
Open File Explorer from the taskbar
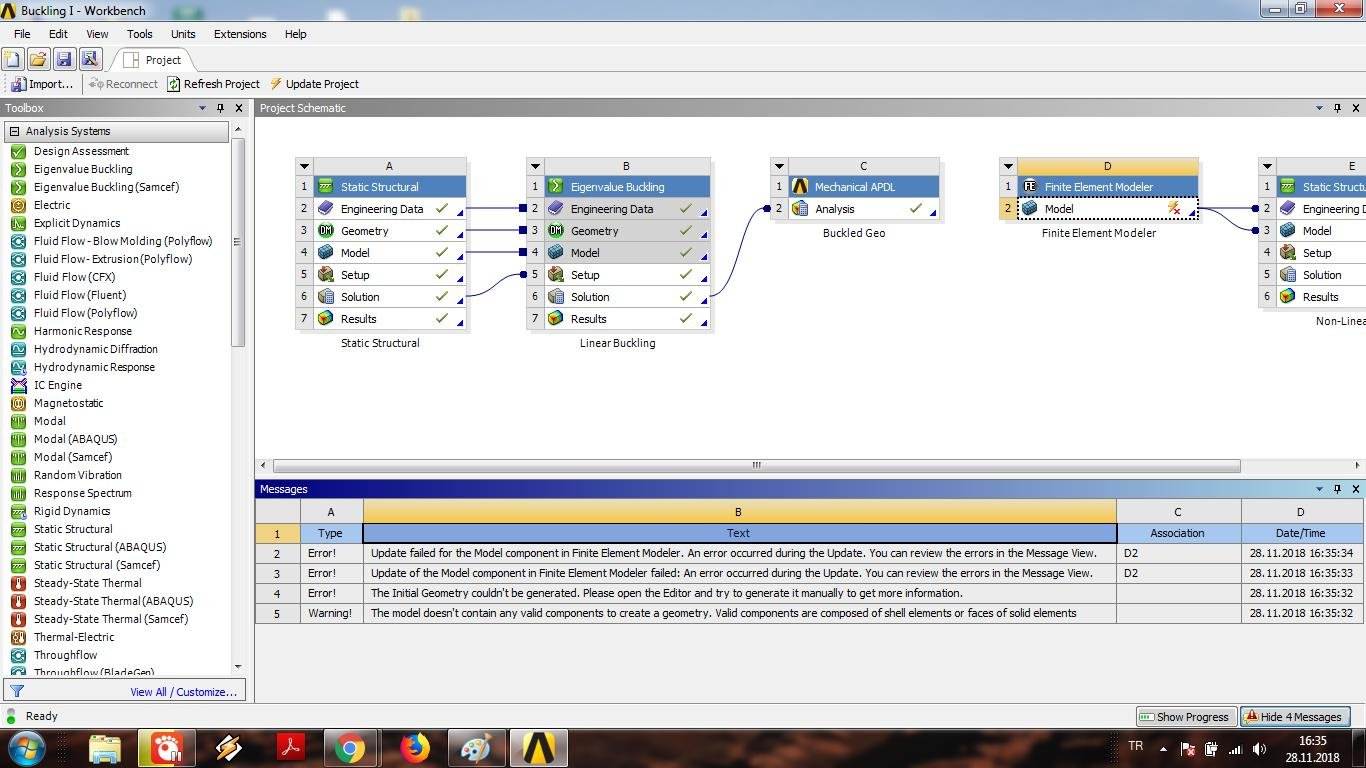point(104,748)
